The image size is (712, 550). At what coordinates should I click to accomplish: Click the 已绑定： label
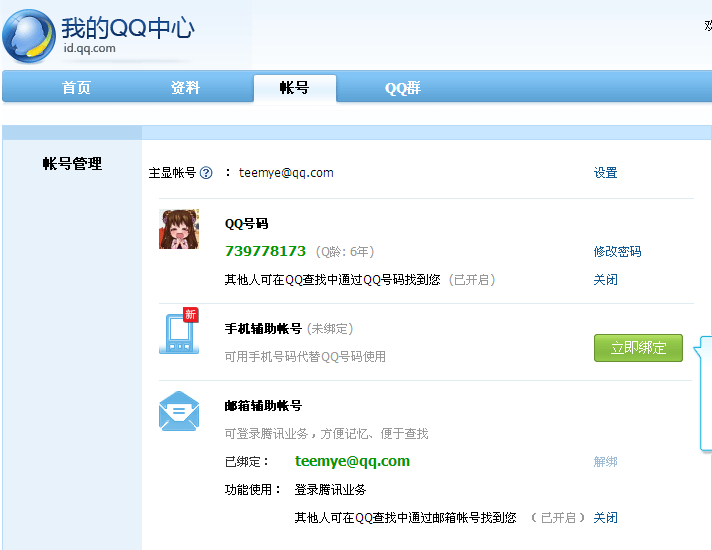(247, 462)
